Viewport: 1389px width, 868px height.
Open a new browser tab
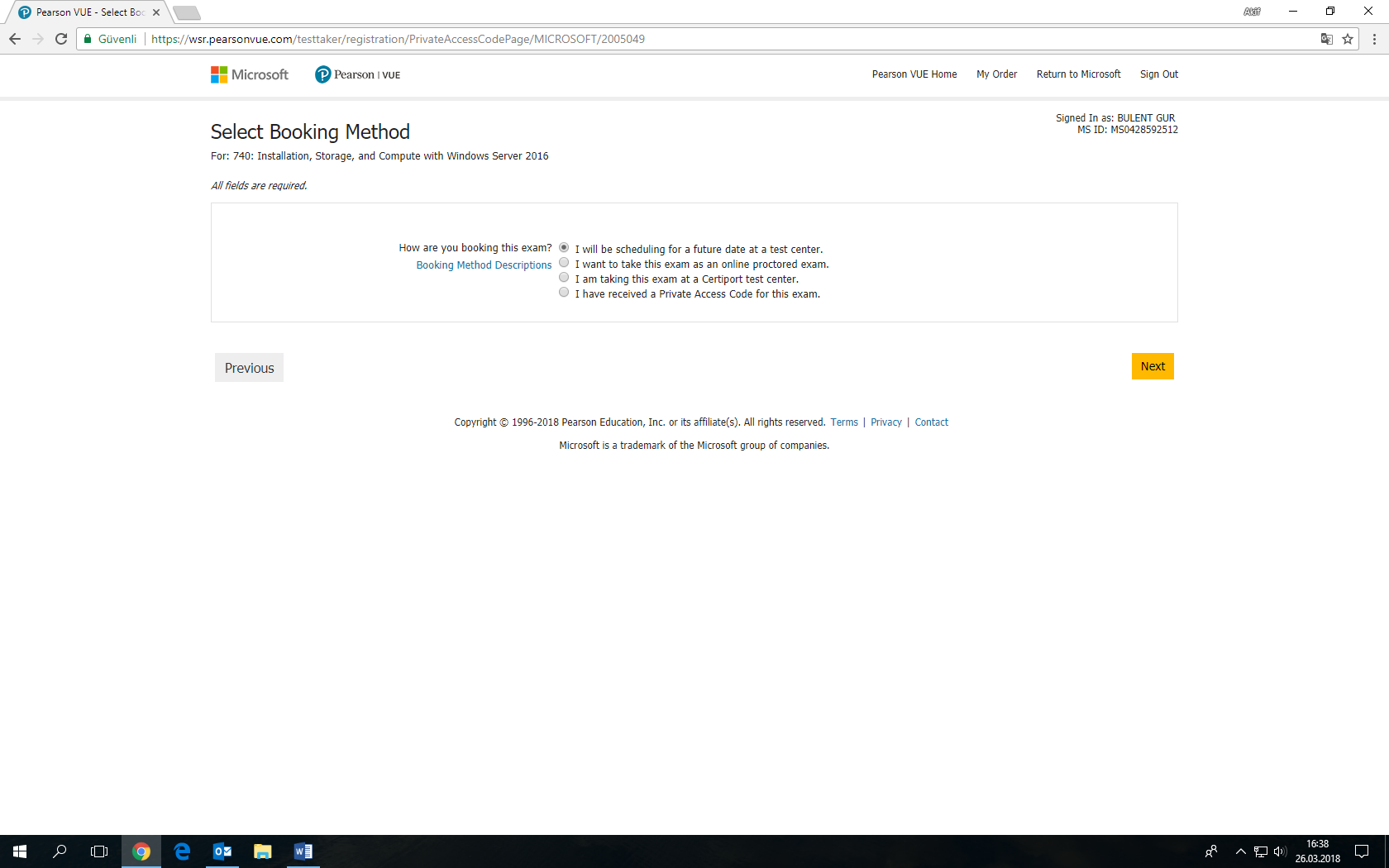coord(187,12)
